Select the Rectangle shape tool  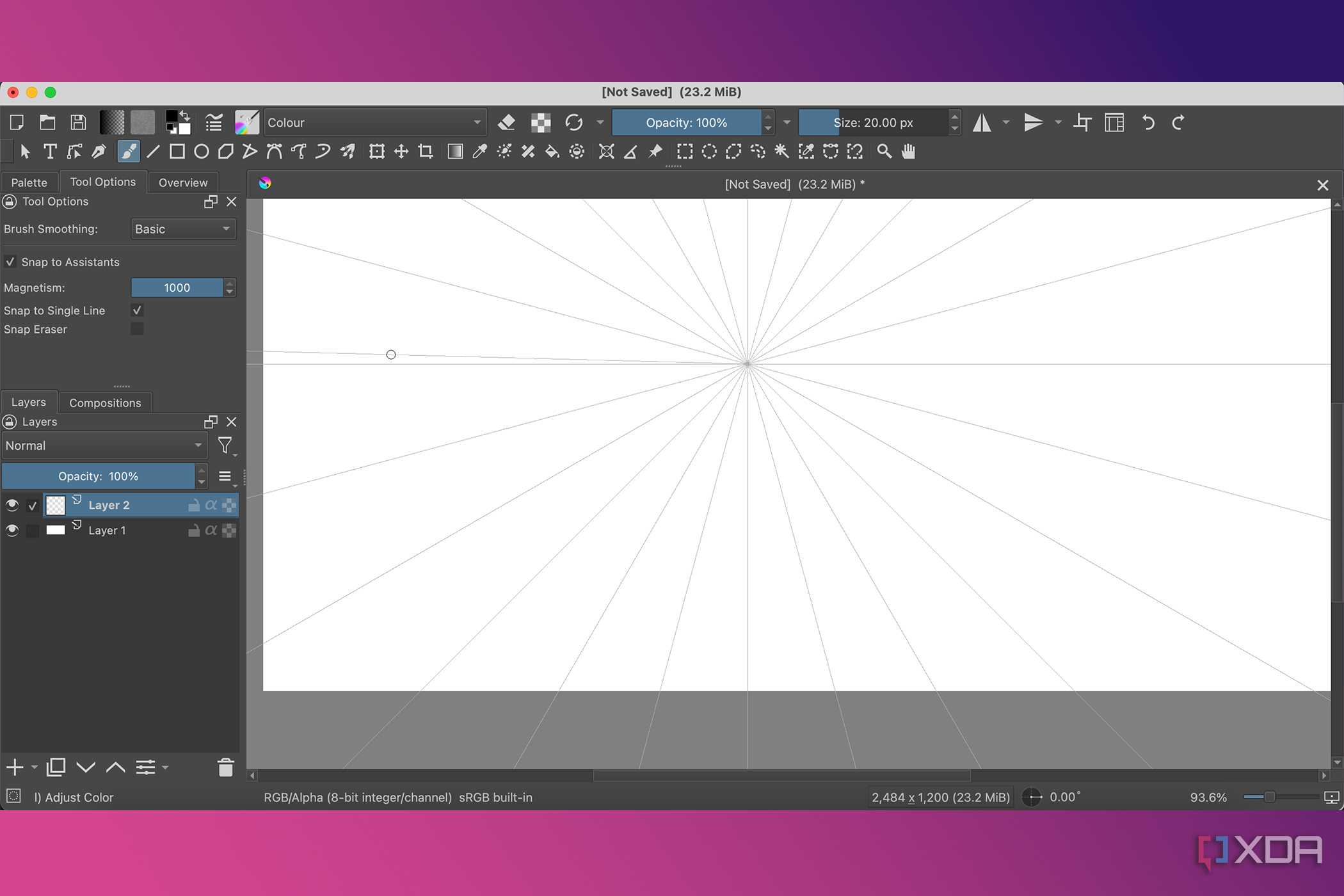[177, 152]
